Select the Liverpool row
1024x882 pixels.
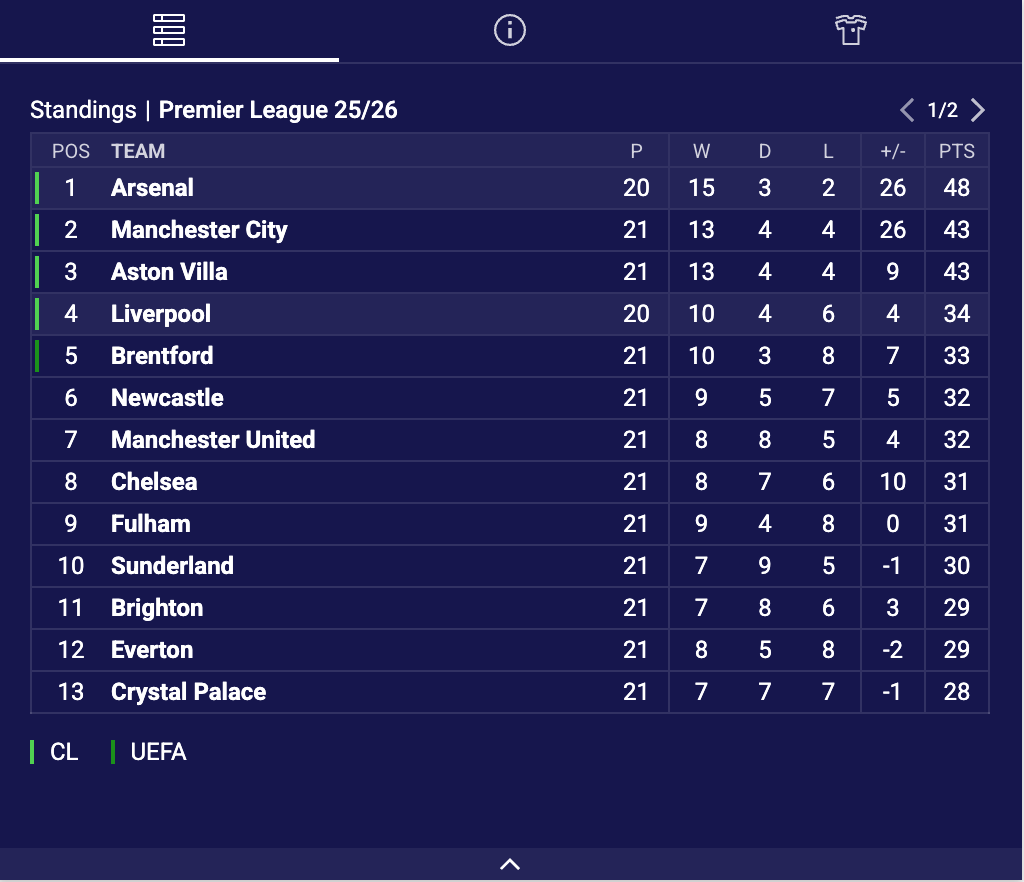pos(161,314)
